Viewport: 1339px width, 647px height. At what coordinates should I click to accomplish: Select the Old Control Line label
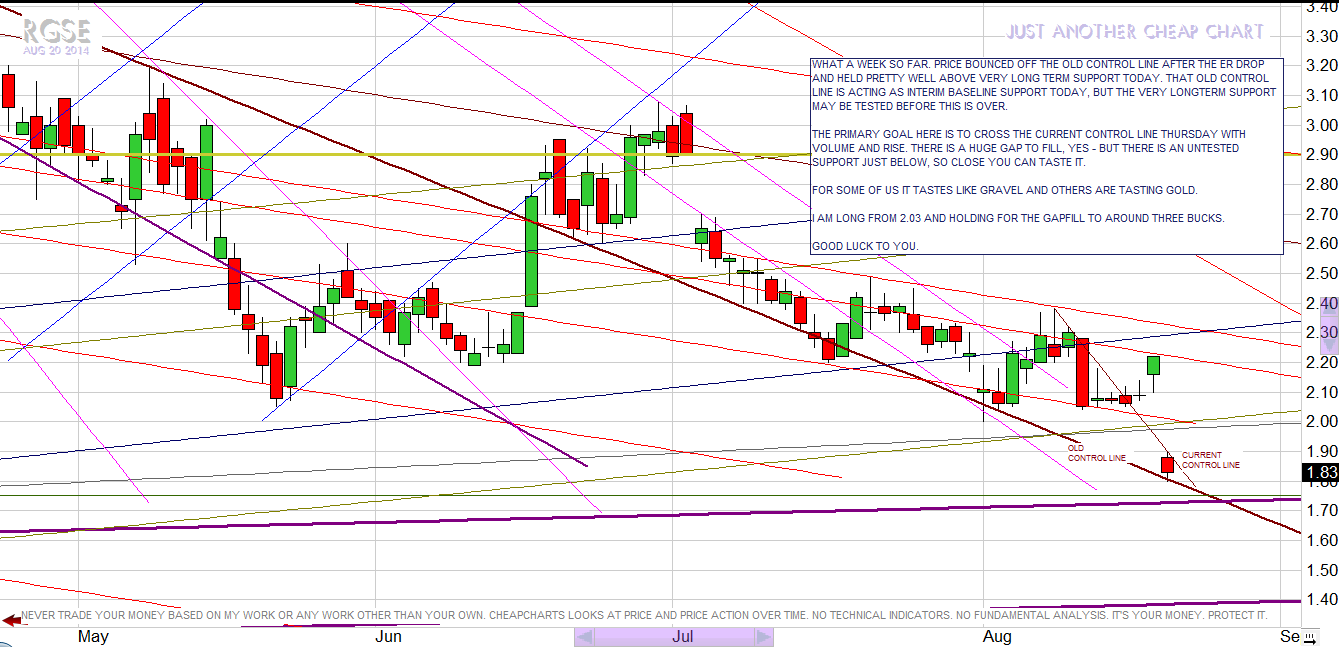pos(1096,453)
